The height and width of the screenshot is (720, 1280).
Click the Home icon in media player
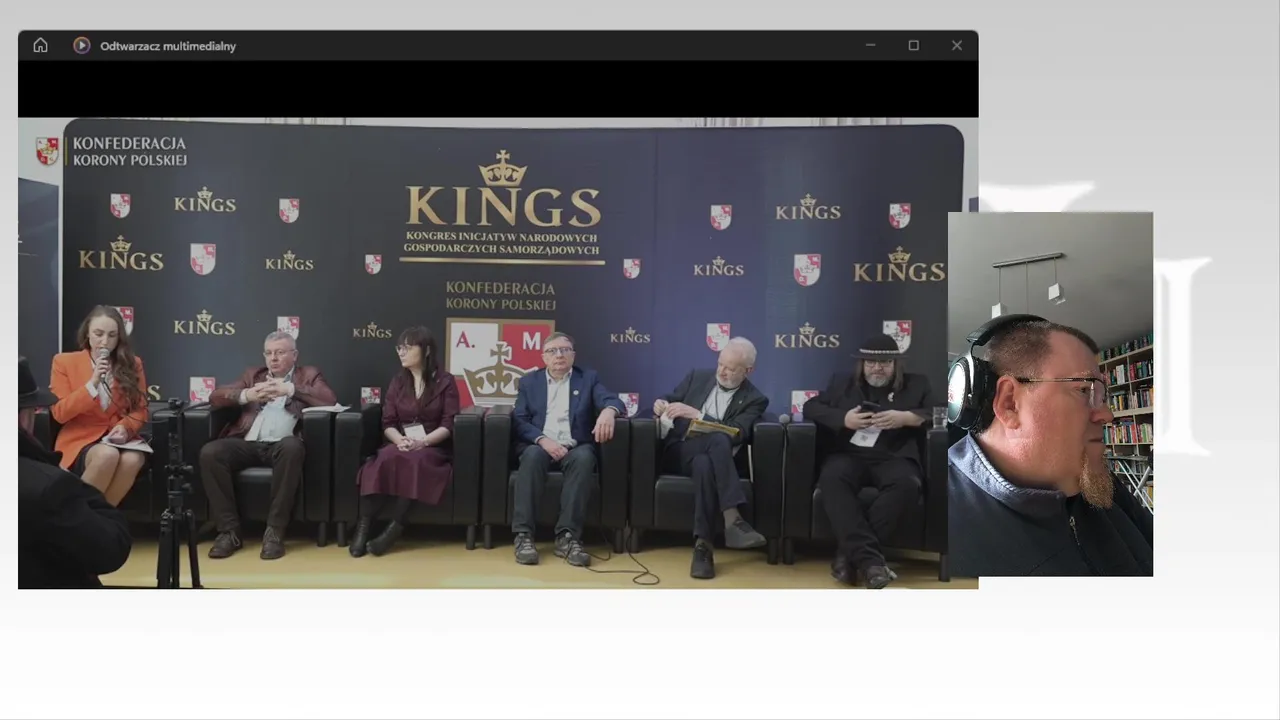coord(40,45)
